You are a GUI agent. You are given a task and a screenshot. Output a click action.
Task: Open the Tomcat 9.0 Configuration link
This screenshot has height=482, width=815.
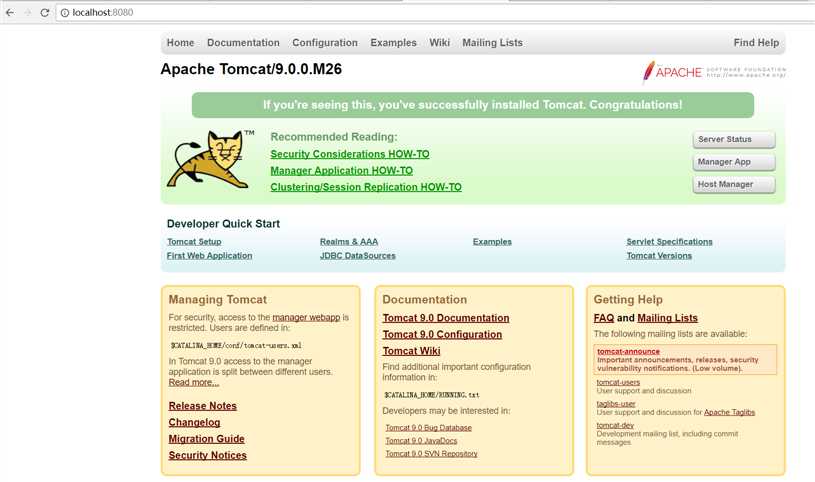click(442, 335)
